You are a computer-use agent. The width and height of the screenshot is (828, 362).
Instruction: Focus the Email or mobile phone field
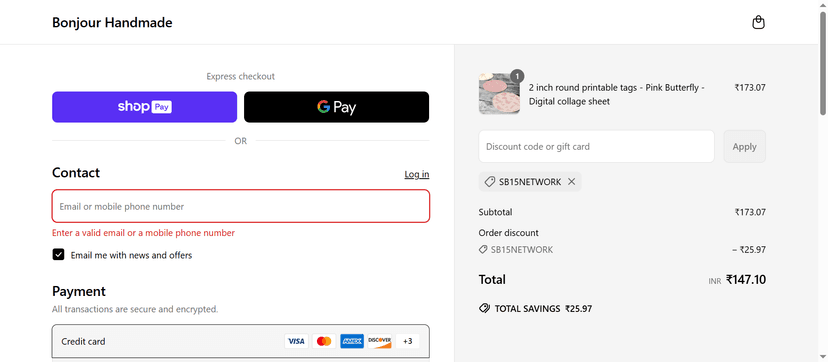(x=241, y=206)
